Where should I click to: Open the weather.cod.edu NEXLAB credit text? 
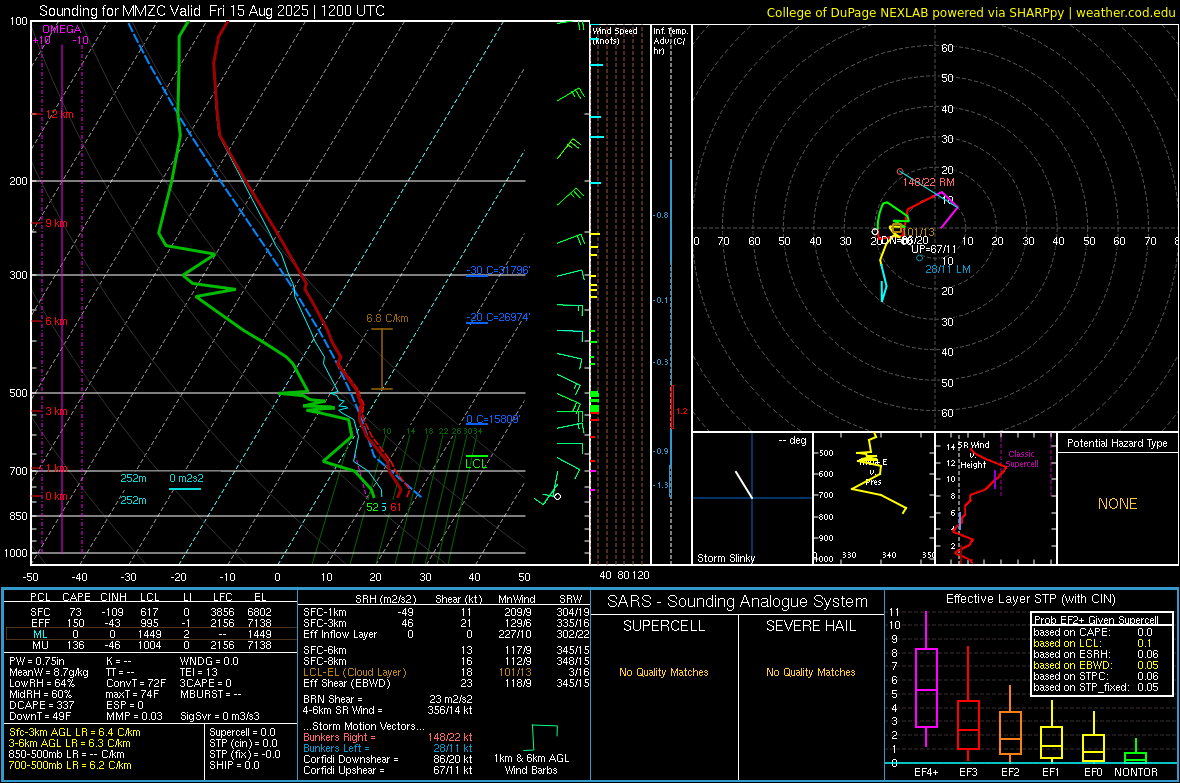tap(970, 12)
